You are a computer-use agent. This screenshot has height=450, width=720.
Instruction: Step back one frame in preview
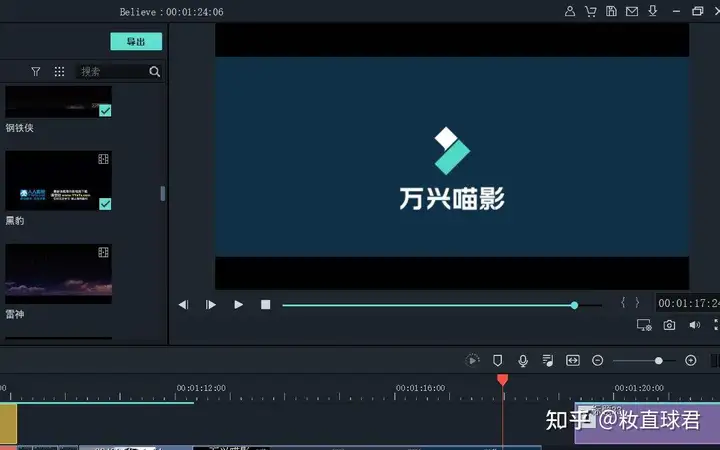pyautogui.click(x=184, y=304)
